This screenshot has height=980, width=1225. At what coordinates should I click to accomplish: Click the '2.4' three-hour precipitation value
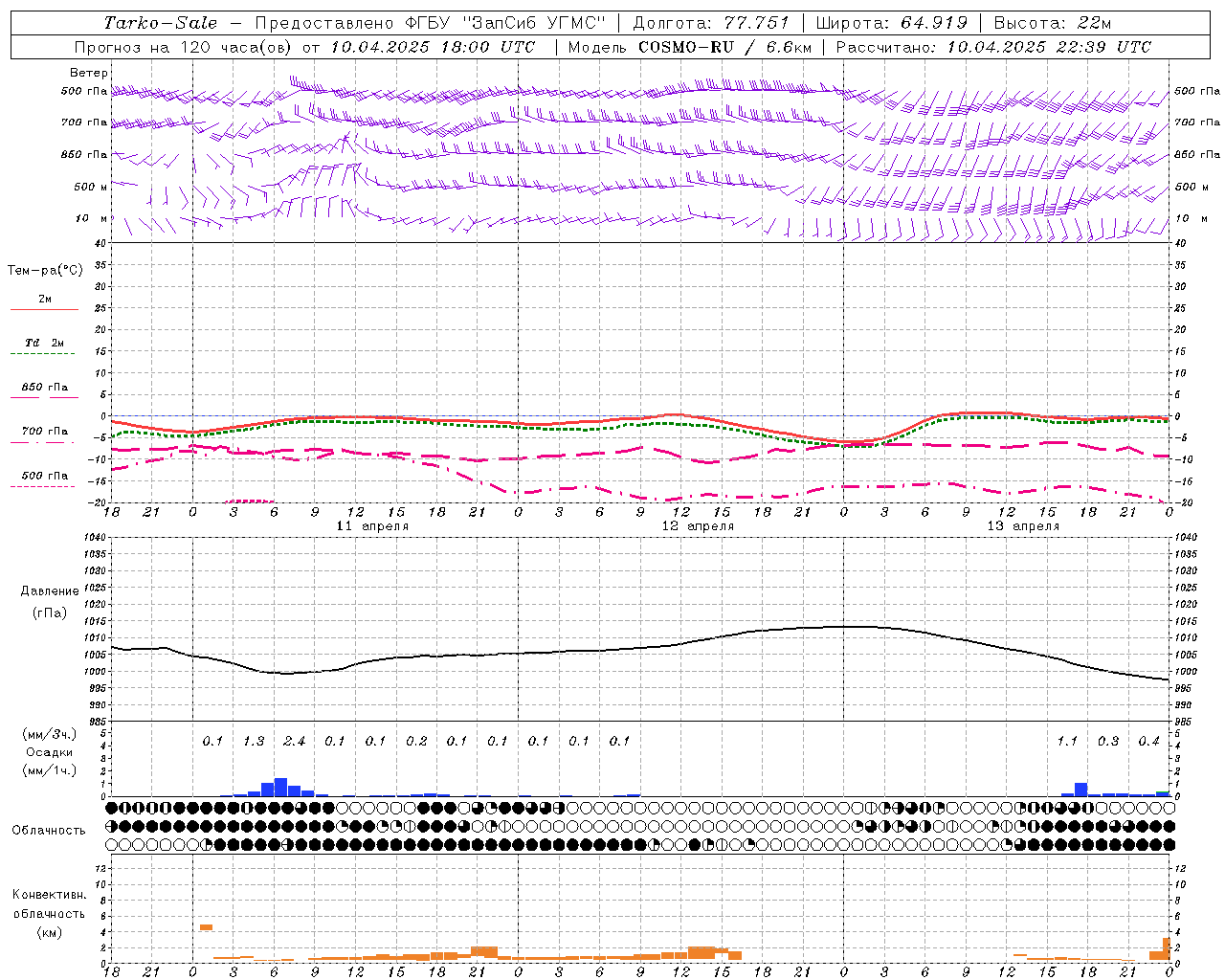coord(294,742)
